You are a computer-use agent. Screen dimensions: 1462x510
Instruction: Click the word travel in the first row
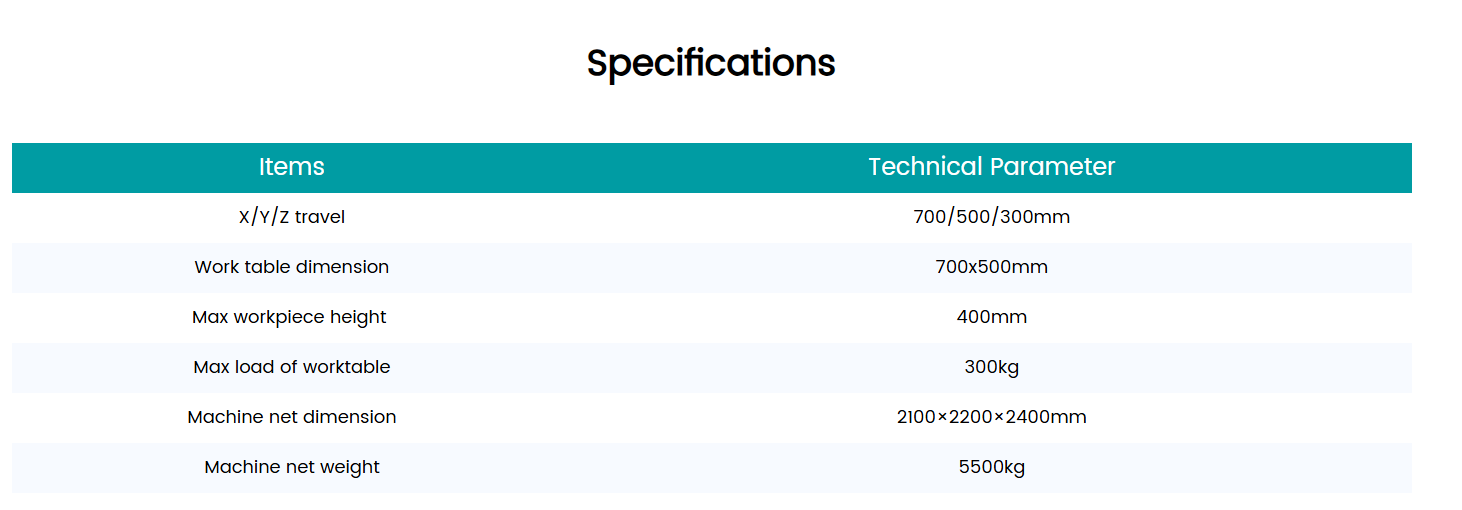320,217
